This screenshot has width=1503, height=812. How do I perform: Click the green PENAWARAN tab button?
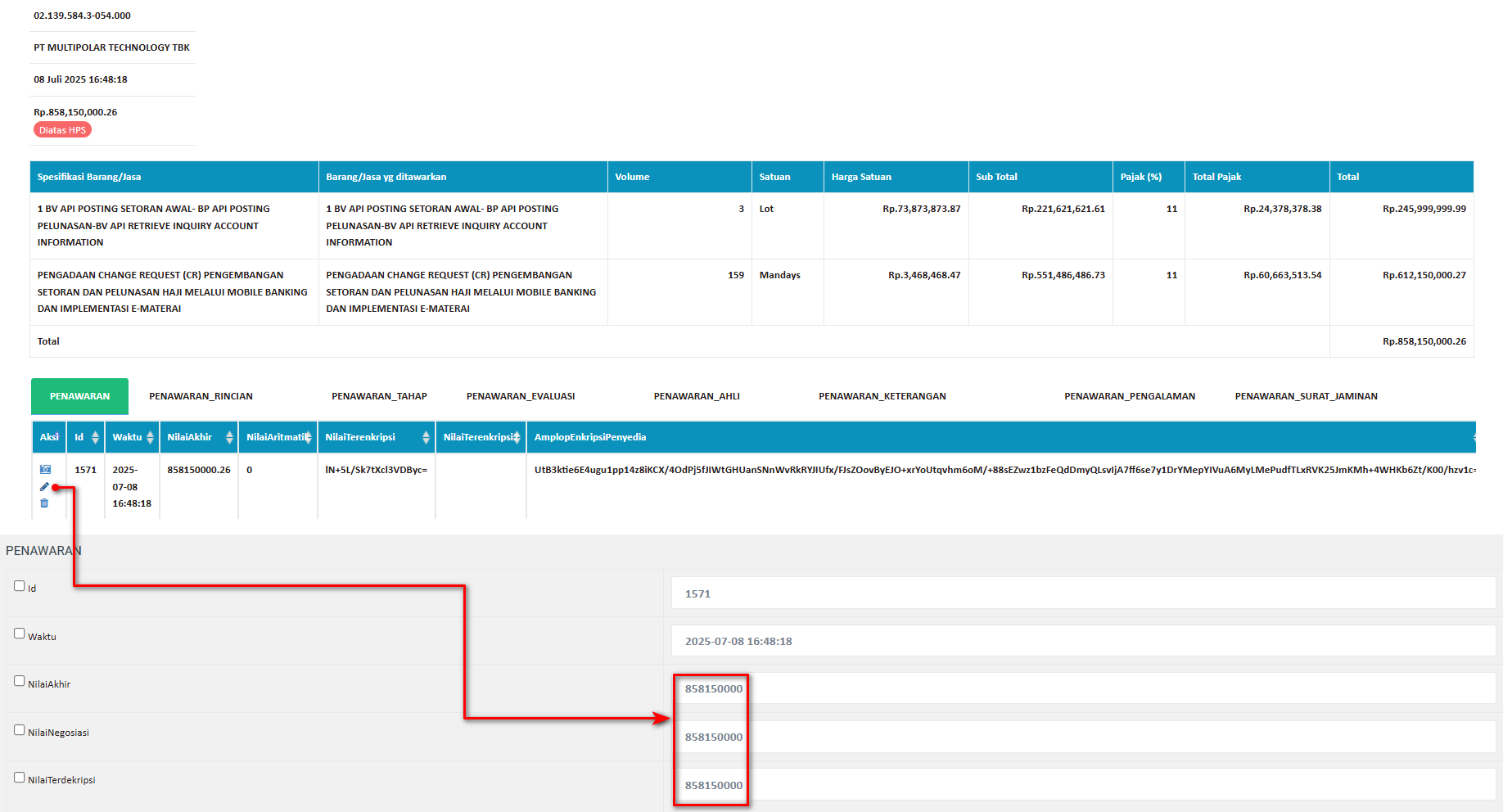[x=79, y=396]
